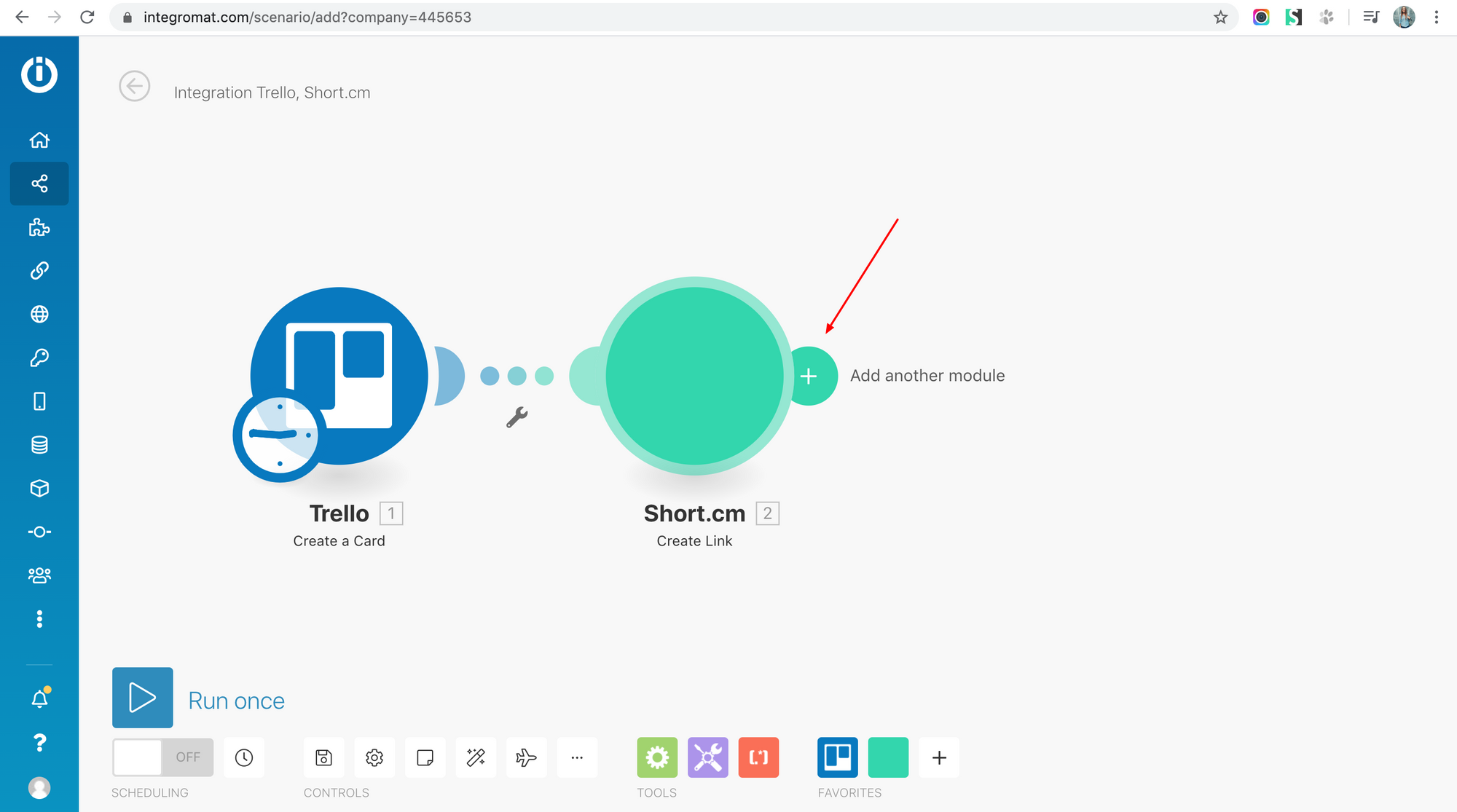The height and width of the screenshot is (812, 1457).
Task: Select the teal Short.cm favorite swatch
Action: click(888, 757)
